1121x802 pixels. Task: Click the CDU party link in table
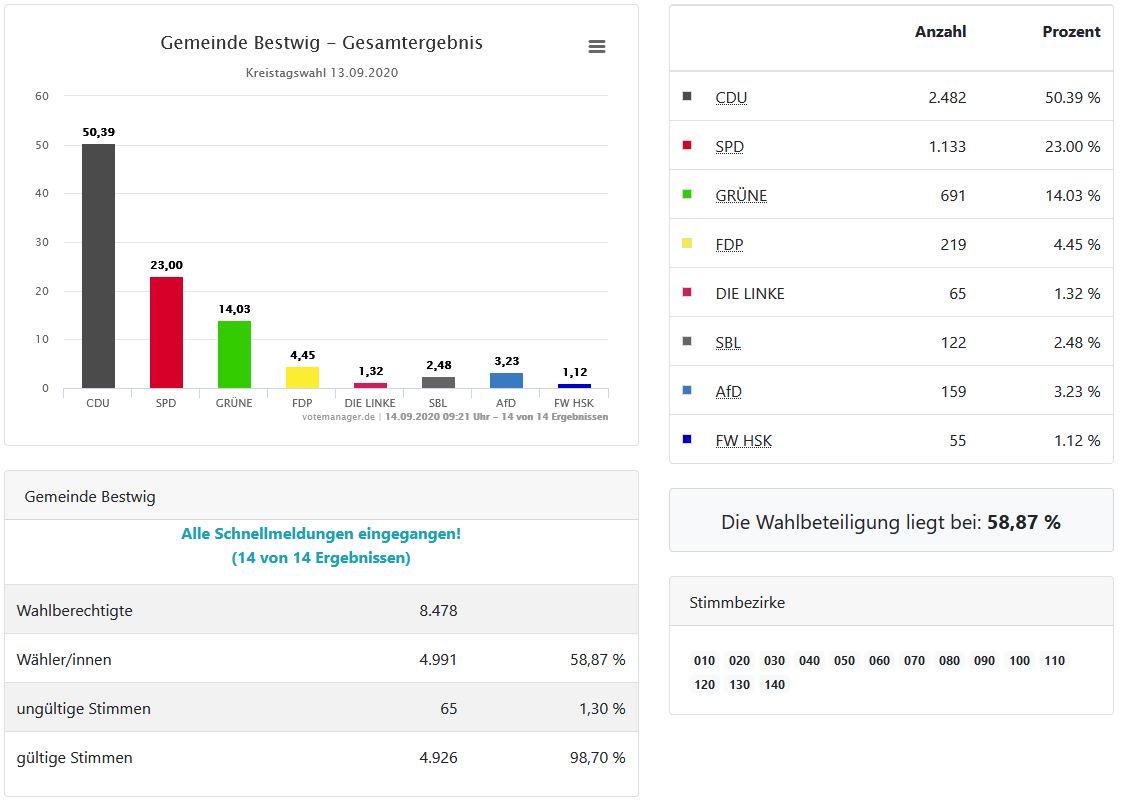click(731, 98)
